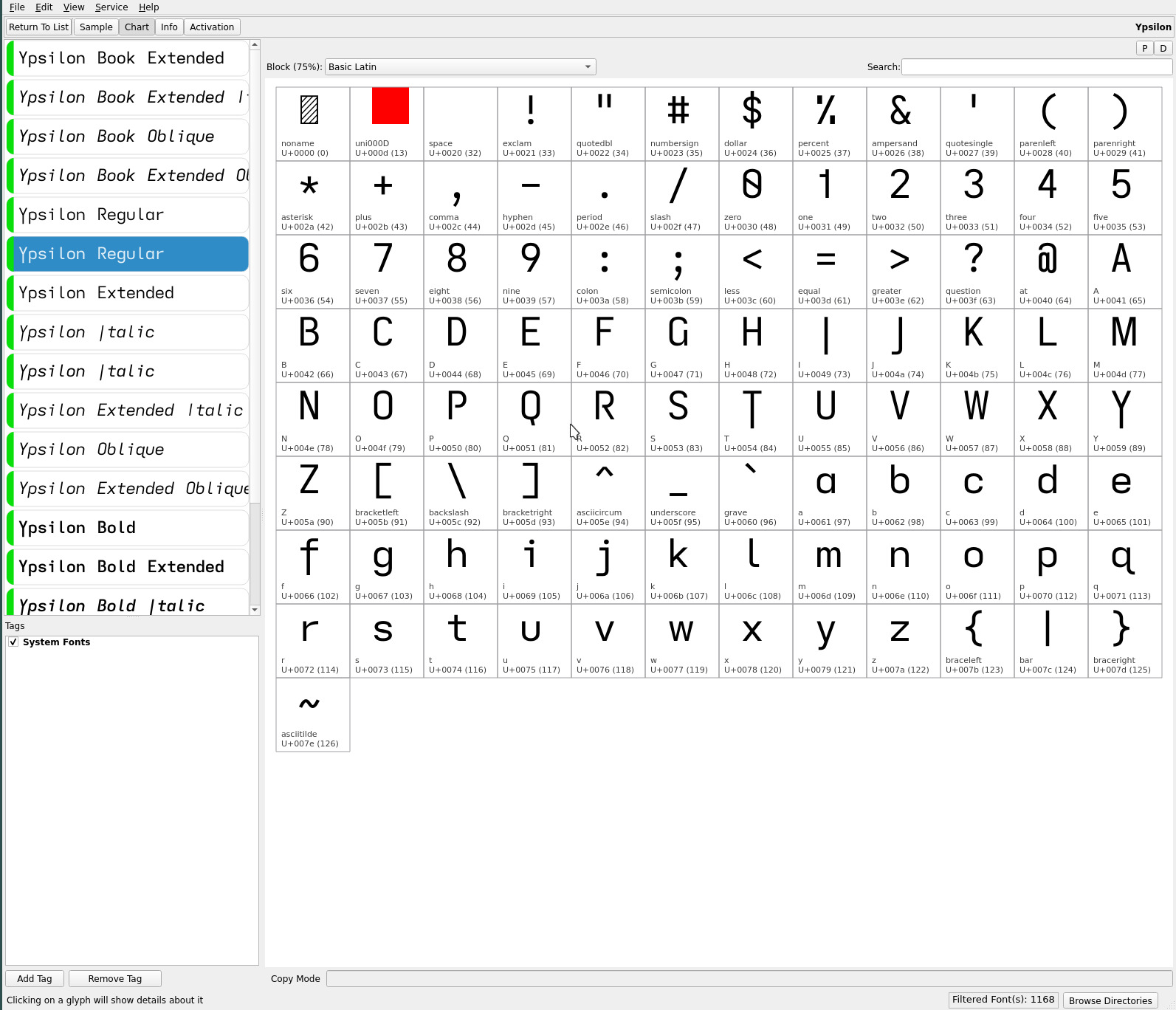
Task: Select the grave glyph
Action: click(756, 493)
